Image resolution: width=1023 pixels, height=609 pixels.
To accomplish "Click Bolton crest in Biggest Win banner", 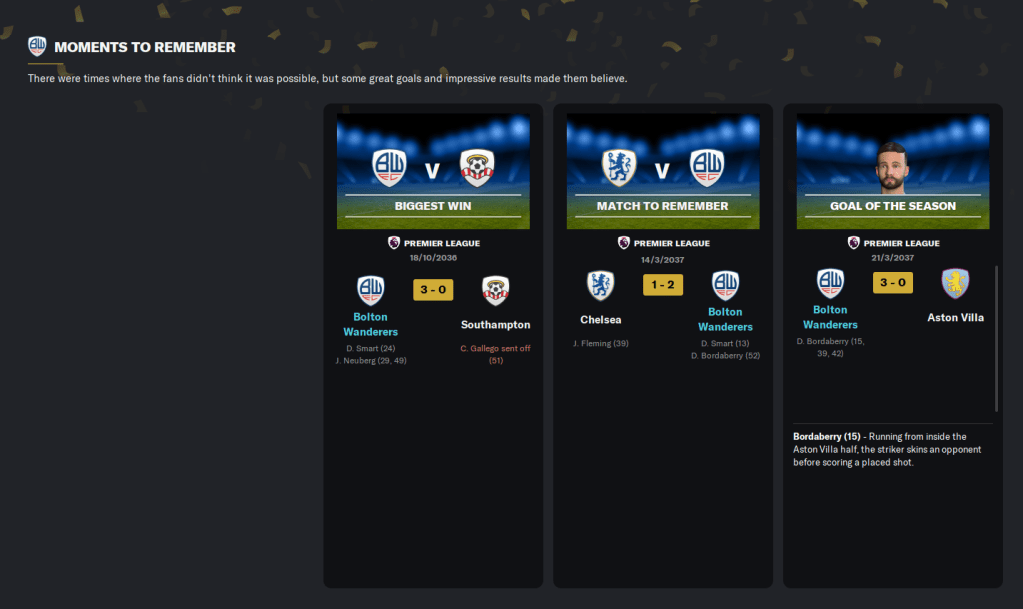I will tap(389, 168).
